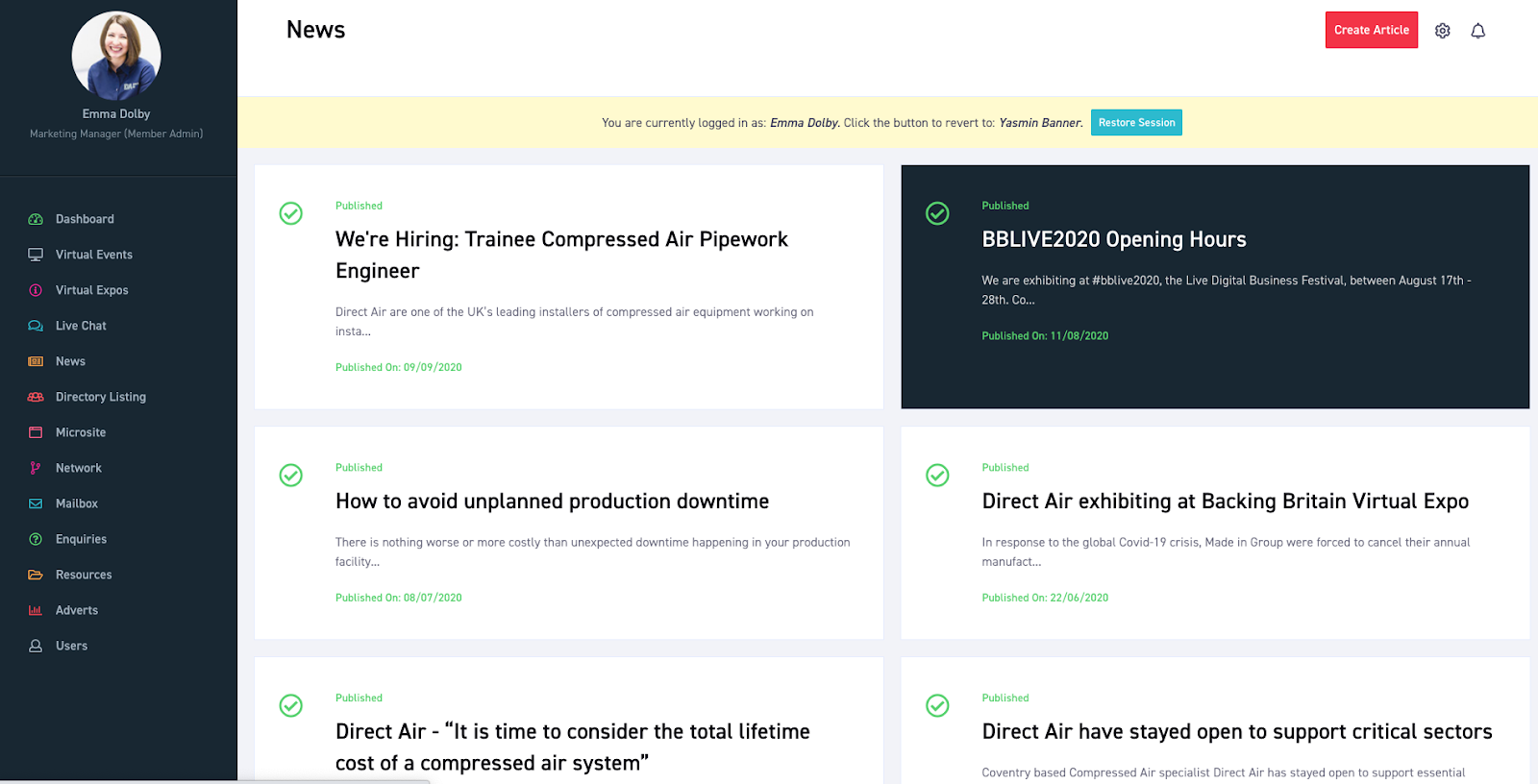Click Emma Dolby's profile photo
The height and width of the screenshot is (784, 1538).
[116, 56]
